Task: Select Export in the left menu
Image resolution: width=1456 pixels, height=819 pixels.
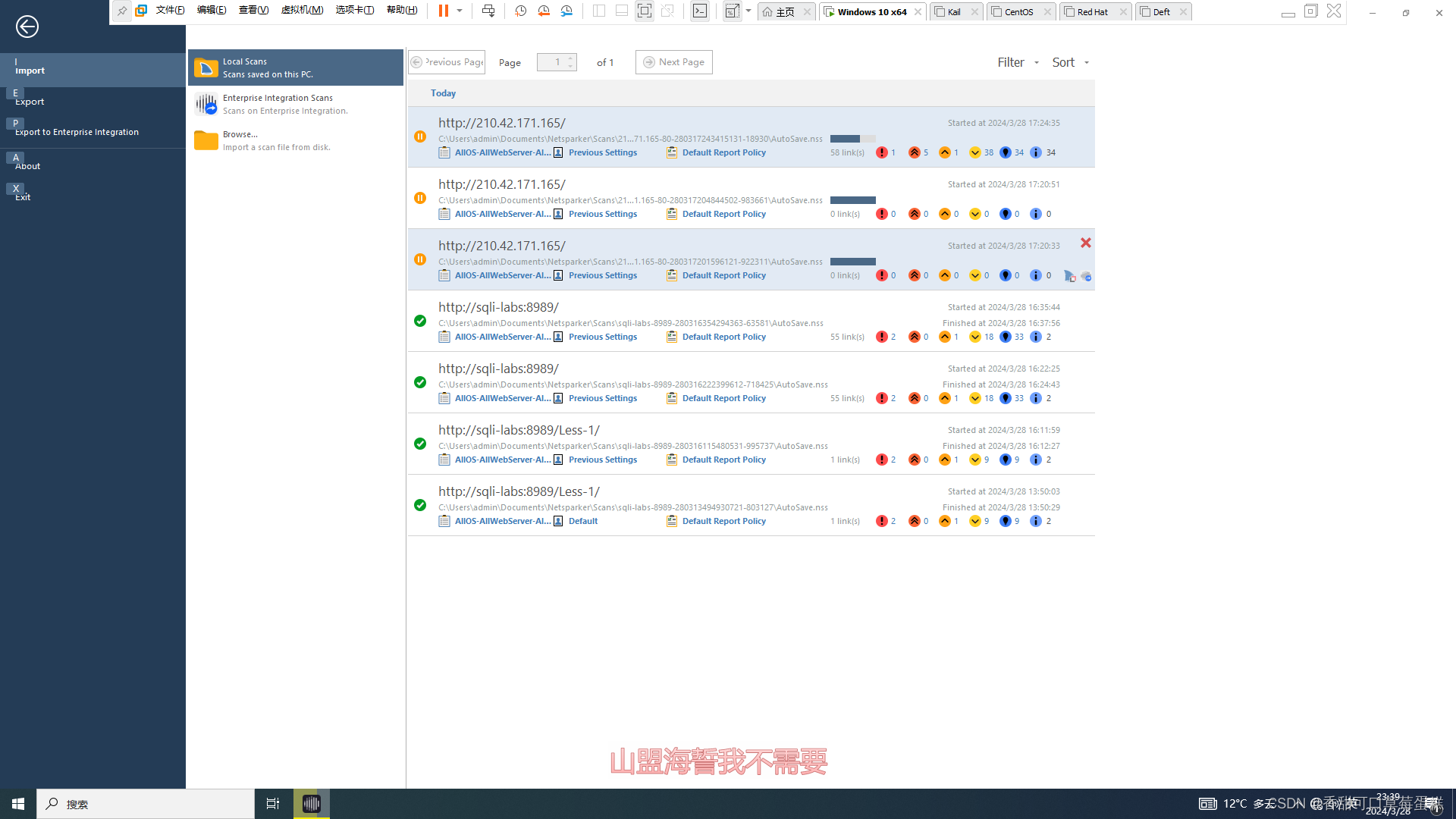Action: pyautogui.click(x=30, y=102)
